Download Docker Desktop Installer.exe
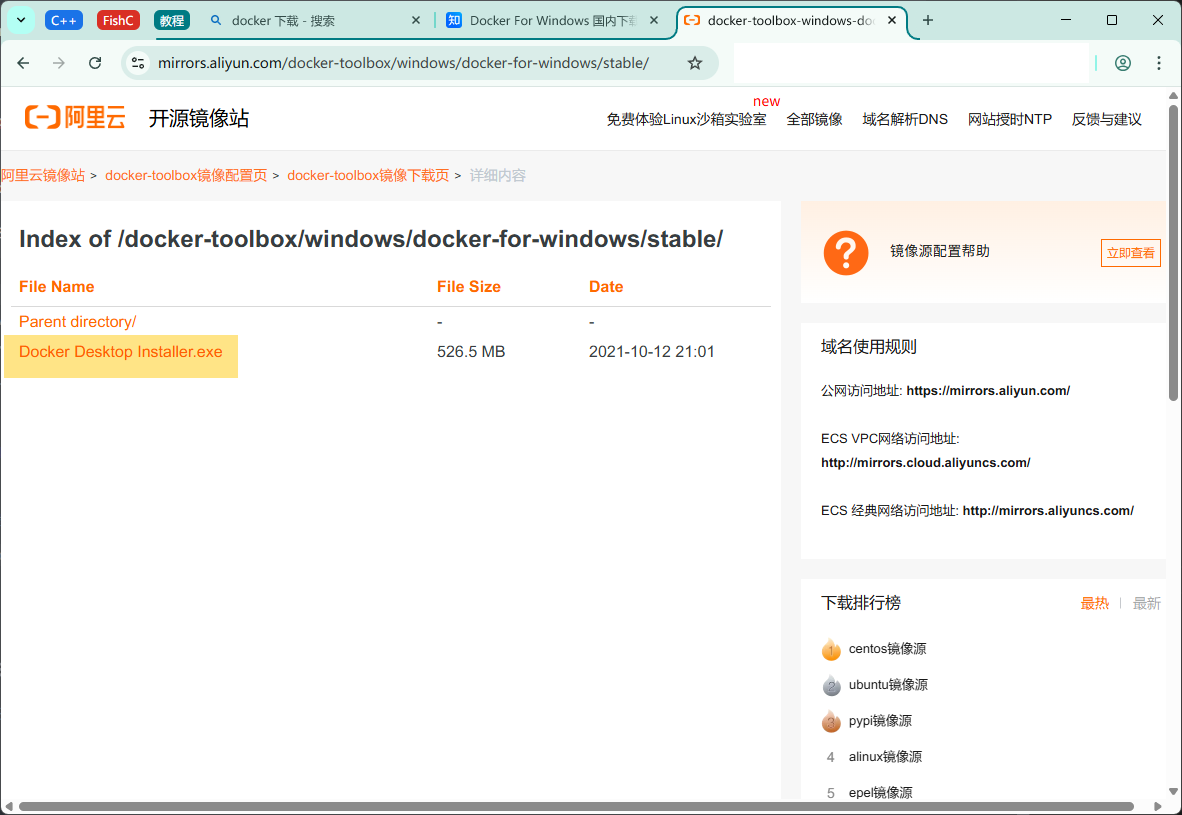 pyautogui.click(x=121, y=351)
